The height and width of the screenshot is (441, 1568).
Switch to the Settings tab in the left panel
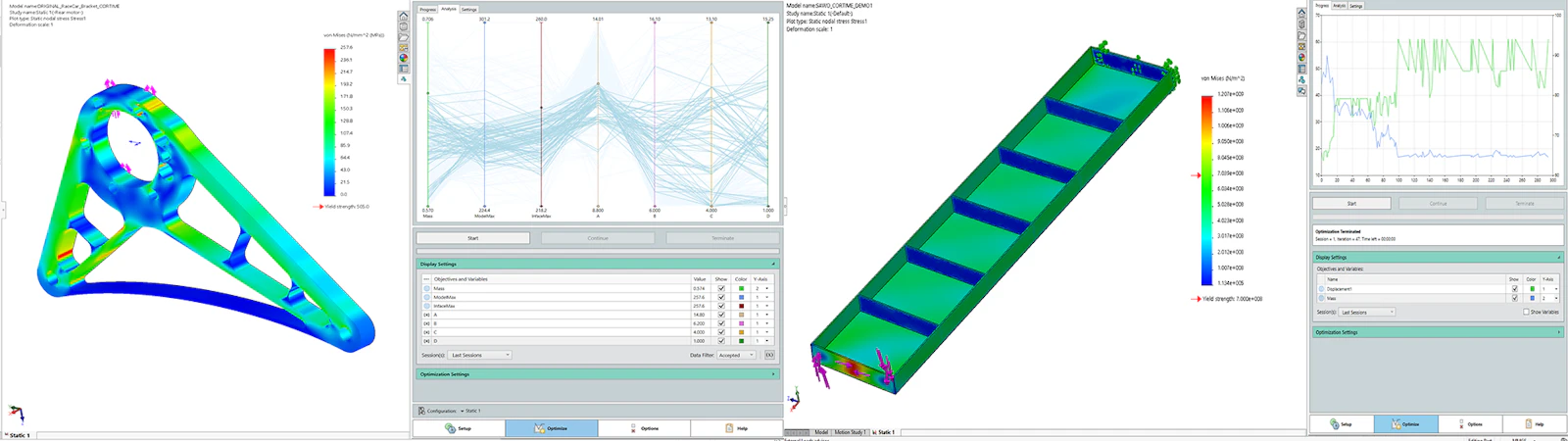click(x=468, y=10)
